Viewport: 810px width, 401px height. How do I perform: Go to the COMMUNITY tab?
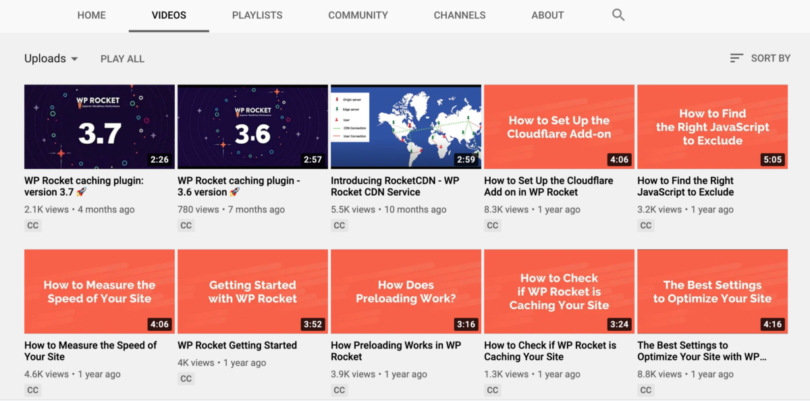(x=358, y=16)
